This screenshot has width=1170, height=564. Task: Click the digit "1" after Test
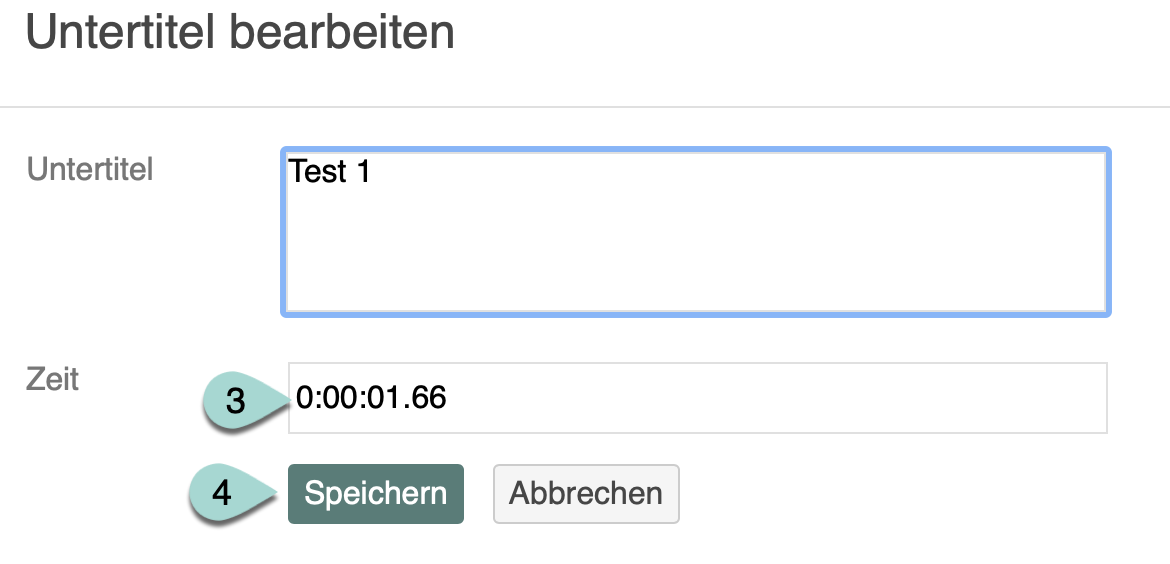click(362, 172)
